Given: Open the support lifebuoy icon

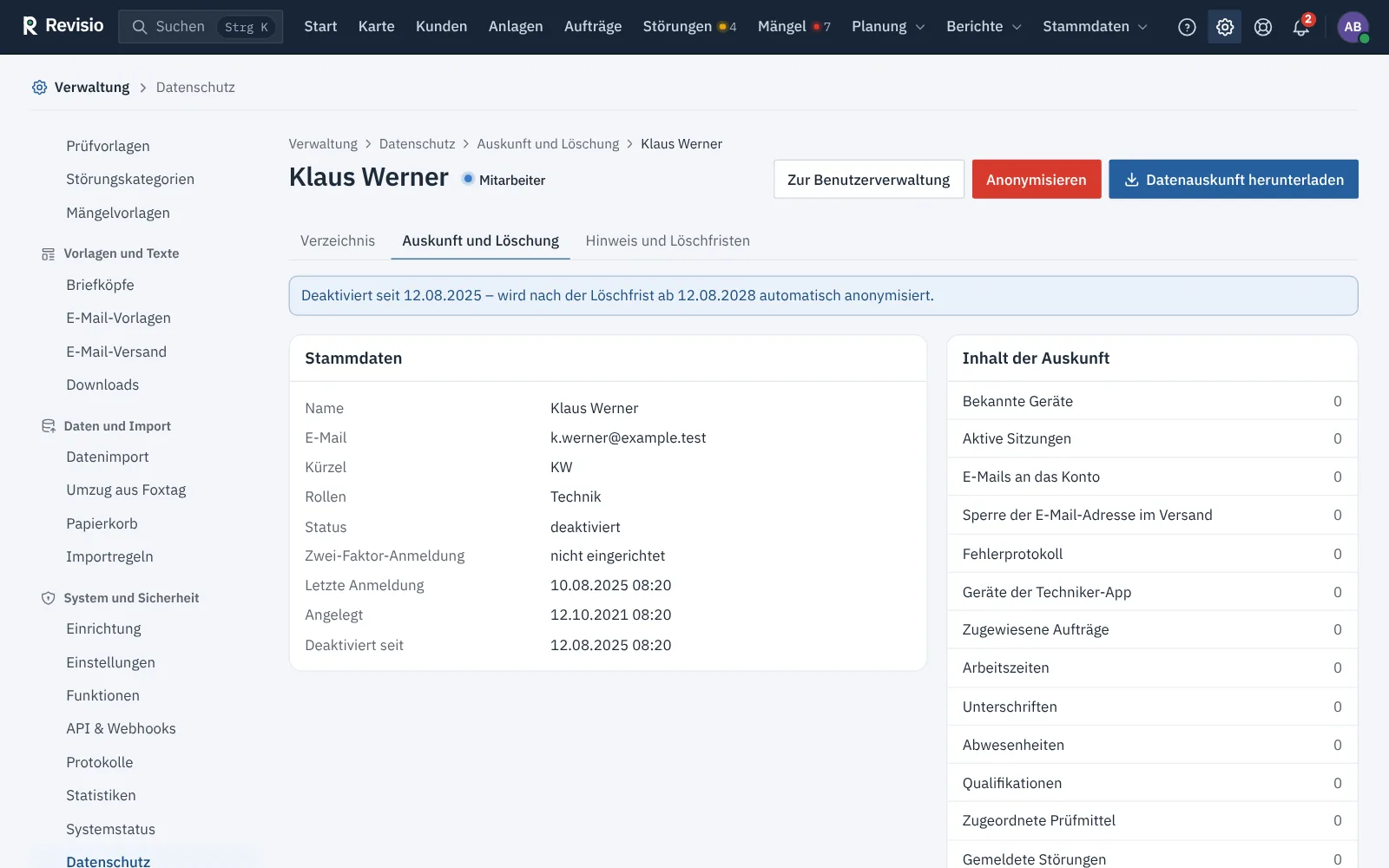Looking at the screenshot, I should pos(1263,27).
